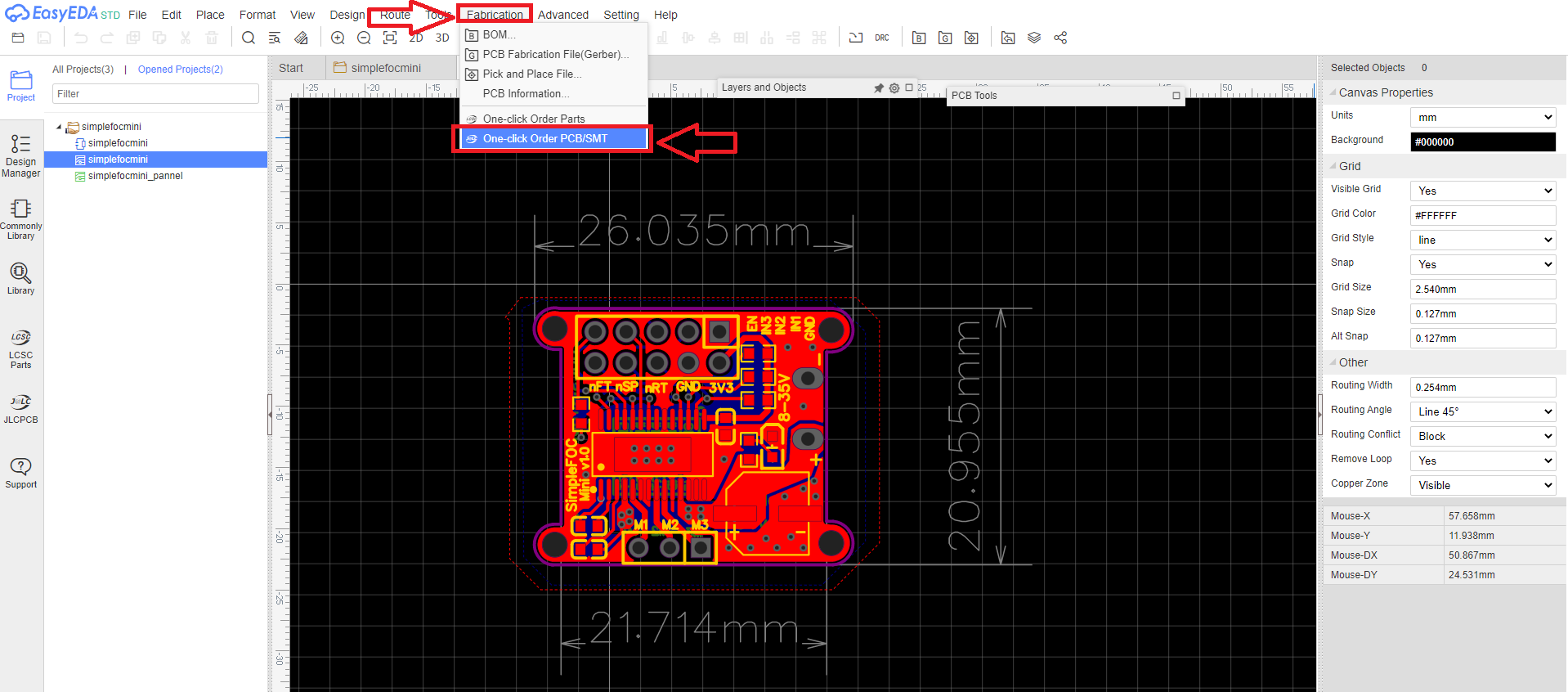Image resolution: width=1568 pixels, height=692 pixels.
Task: Open Layers and Objects settings gear
Action: point(894,88)
